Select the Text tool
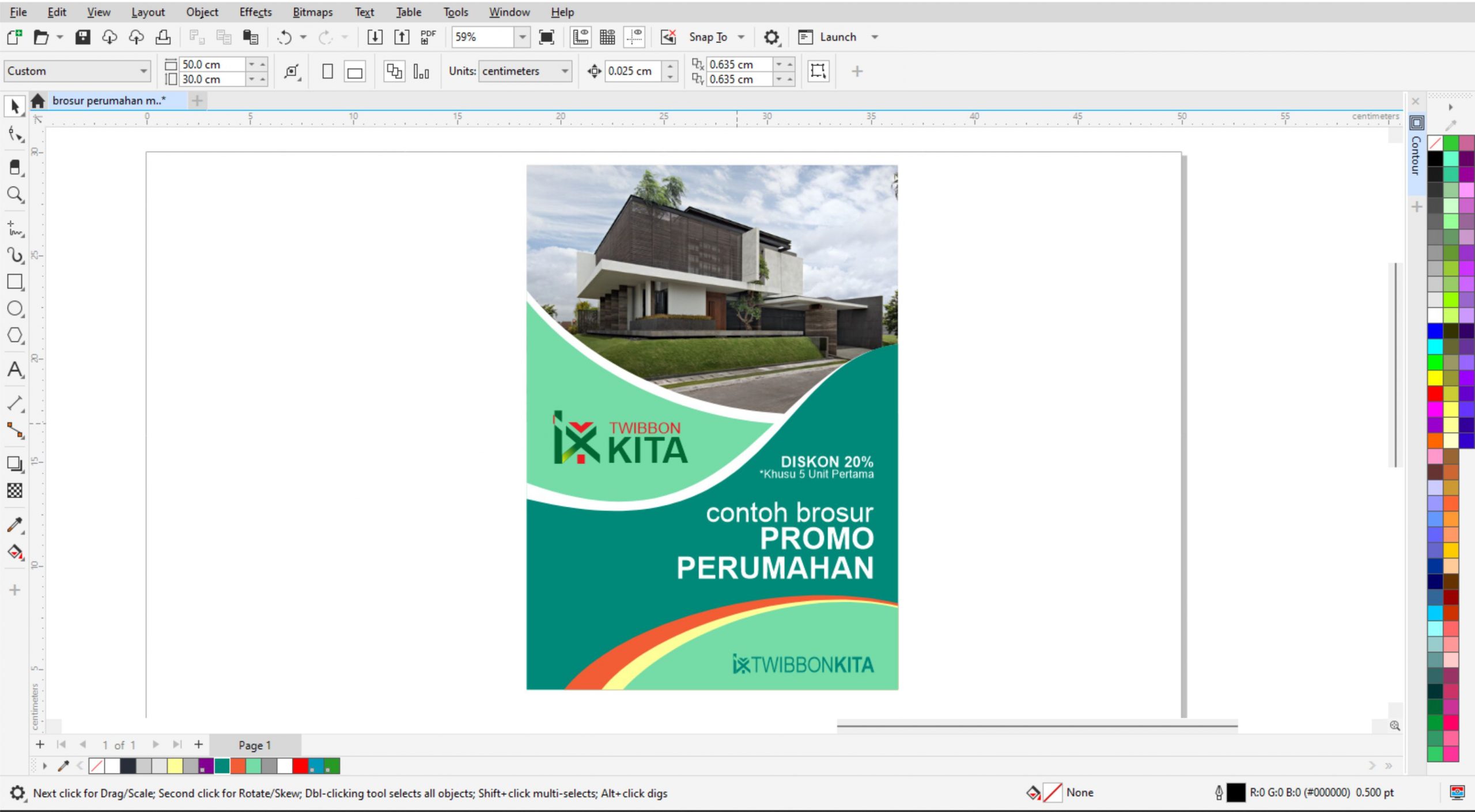The width and height of the screenshot is (1475, 812). tap(15, 370)
